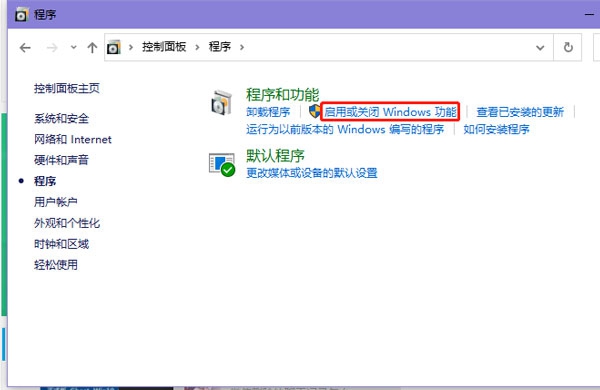Screen dimensions: 600x390
Task: Expand the chevron before 控制面板 in the address bar
Action: click(131, 47)
